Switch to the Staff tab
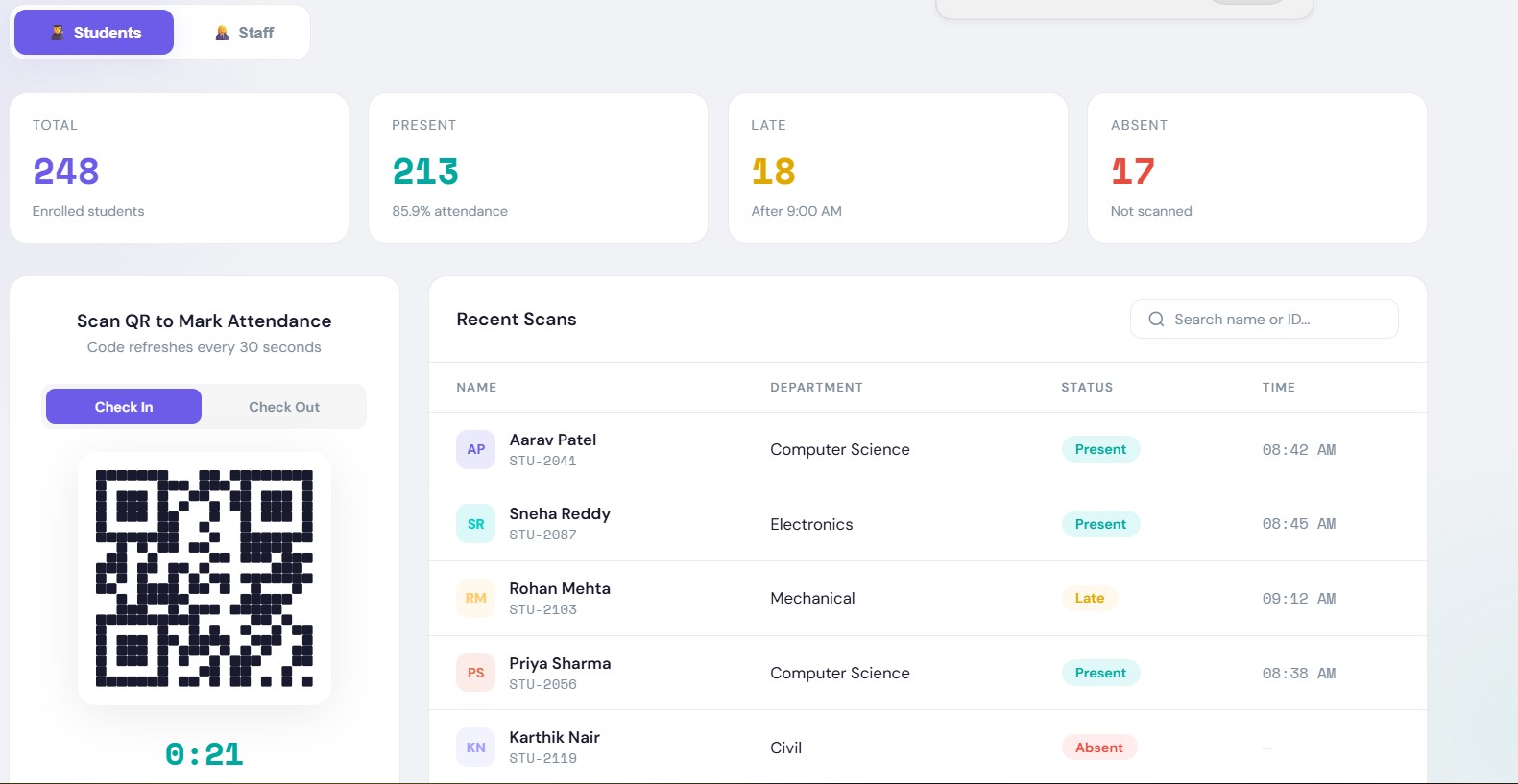 coord(244,33)
